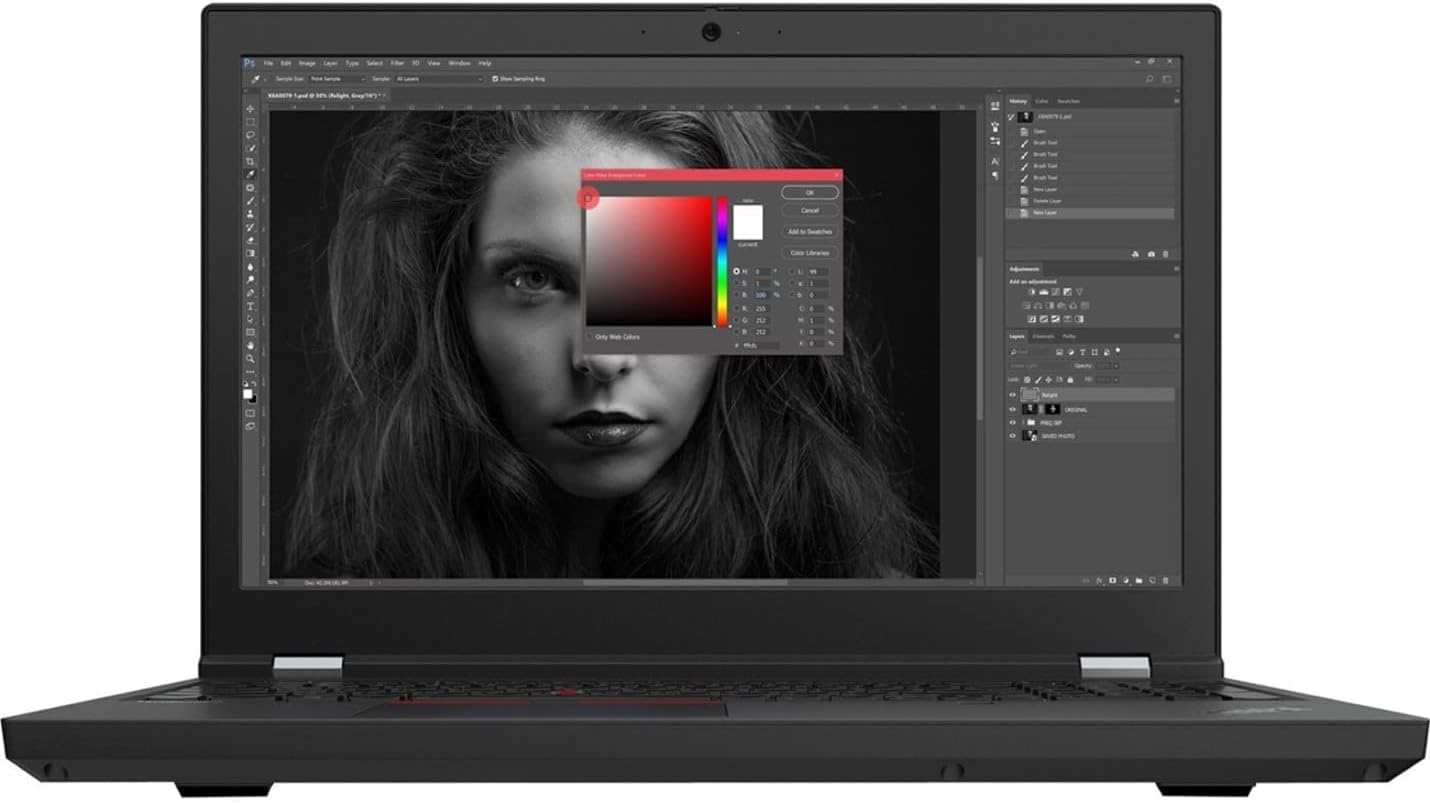This screenshot has height=803, width=1430.
Task: Hide the ORIGINAL layer with eye icon
Action: click(1012, 409)
